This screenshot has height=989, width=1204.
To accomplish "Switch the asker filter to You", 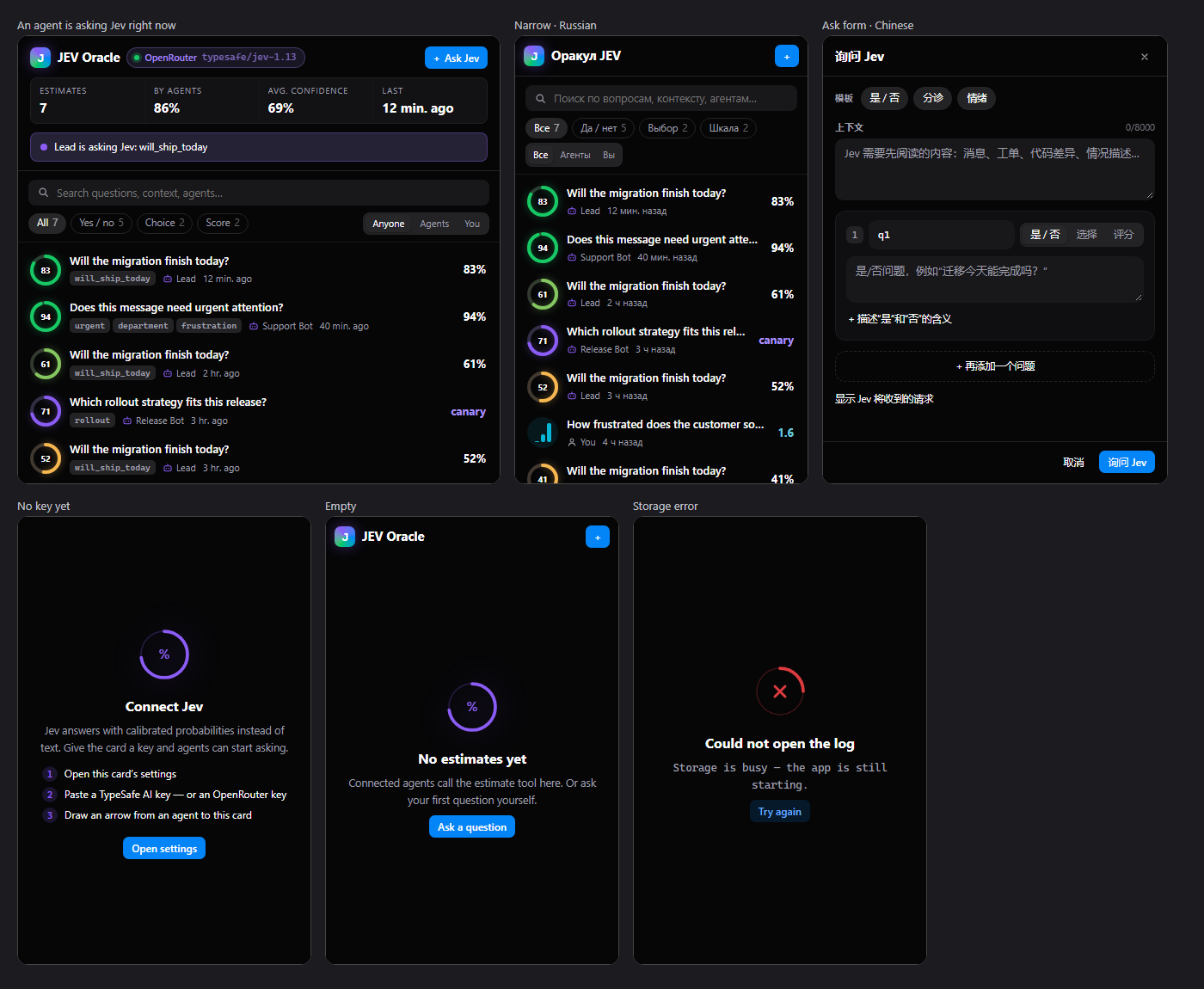I will pos(472,224).
